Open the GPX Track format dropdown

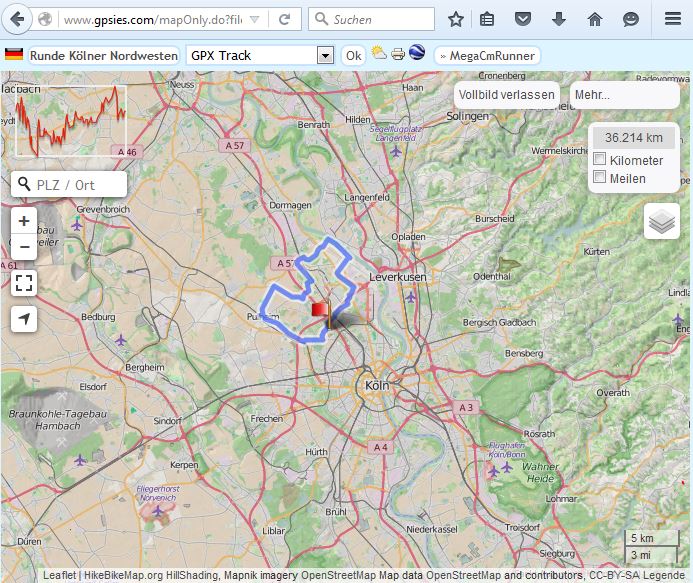tap(324, 56)
